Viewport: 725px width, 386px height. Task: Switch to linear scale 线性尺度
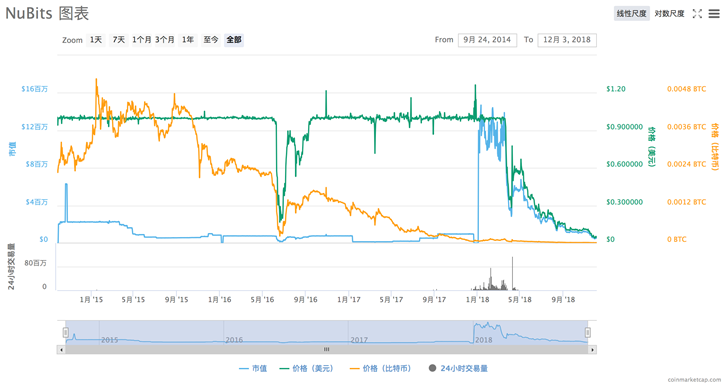click(632, 13)
